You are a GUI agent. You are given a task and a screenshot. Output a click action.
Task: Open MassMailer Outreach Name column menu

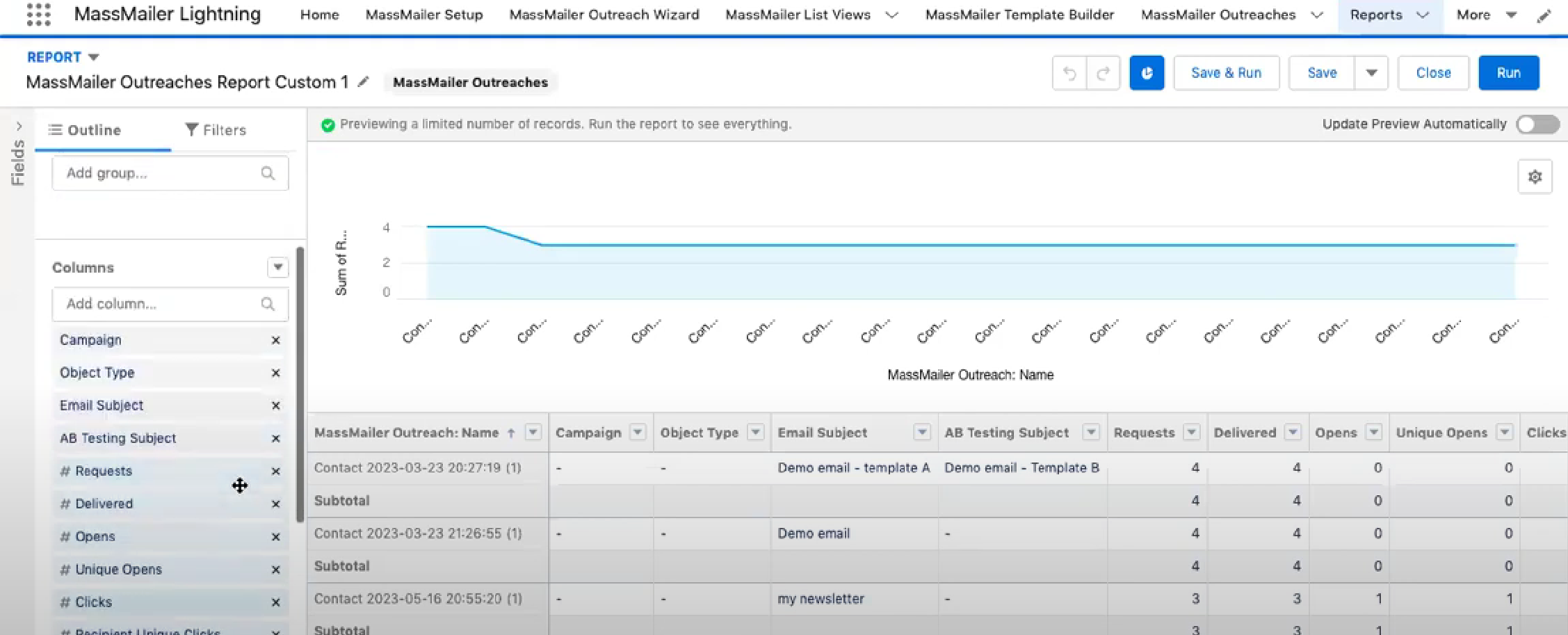point(533,433)
